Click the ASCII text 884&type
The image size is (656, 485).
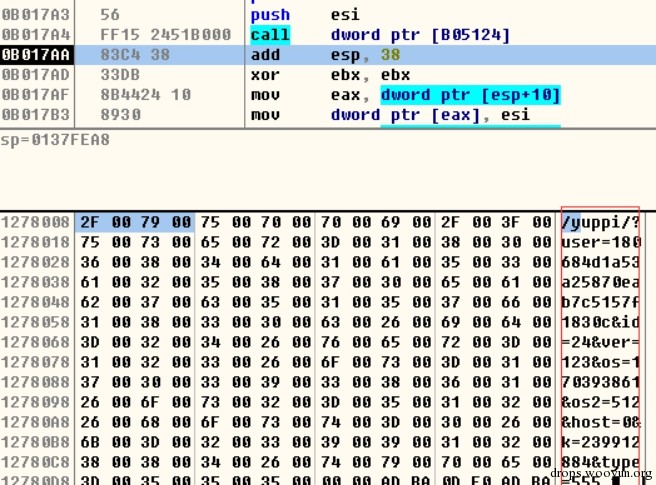click(x=598, y=461)
